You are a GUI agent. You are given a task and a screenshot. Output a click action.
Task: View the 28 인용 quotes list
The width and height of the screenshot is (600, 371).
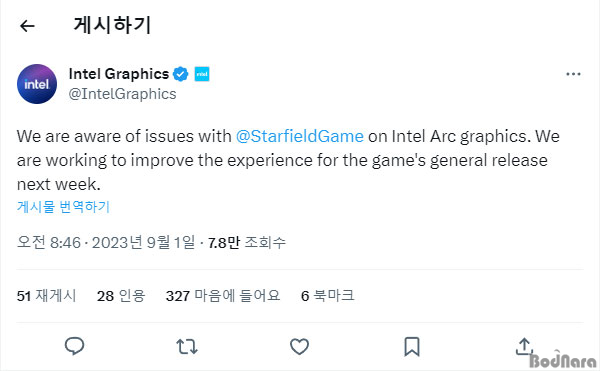(121, 296)
